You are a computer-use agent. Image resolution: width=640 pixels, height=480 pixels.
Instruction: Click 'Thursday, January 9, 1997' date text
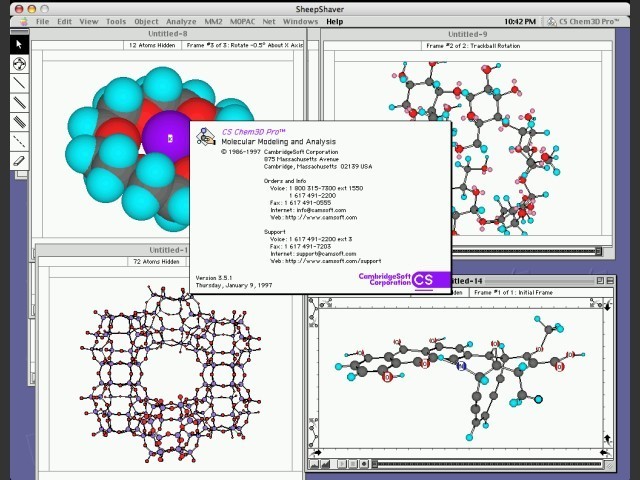pos(234,285)
